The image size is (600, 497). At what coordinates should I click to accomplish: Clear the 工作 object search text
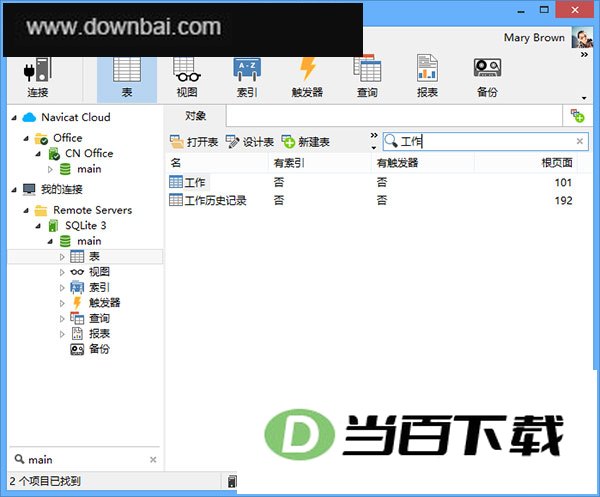pos(580,141)
